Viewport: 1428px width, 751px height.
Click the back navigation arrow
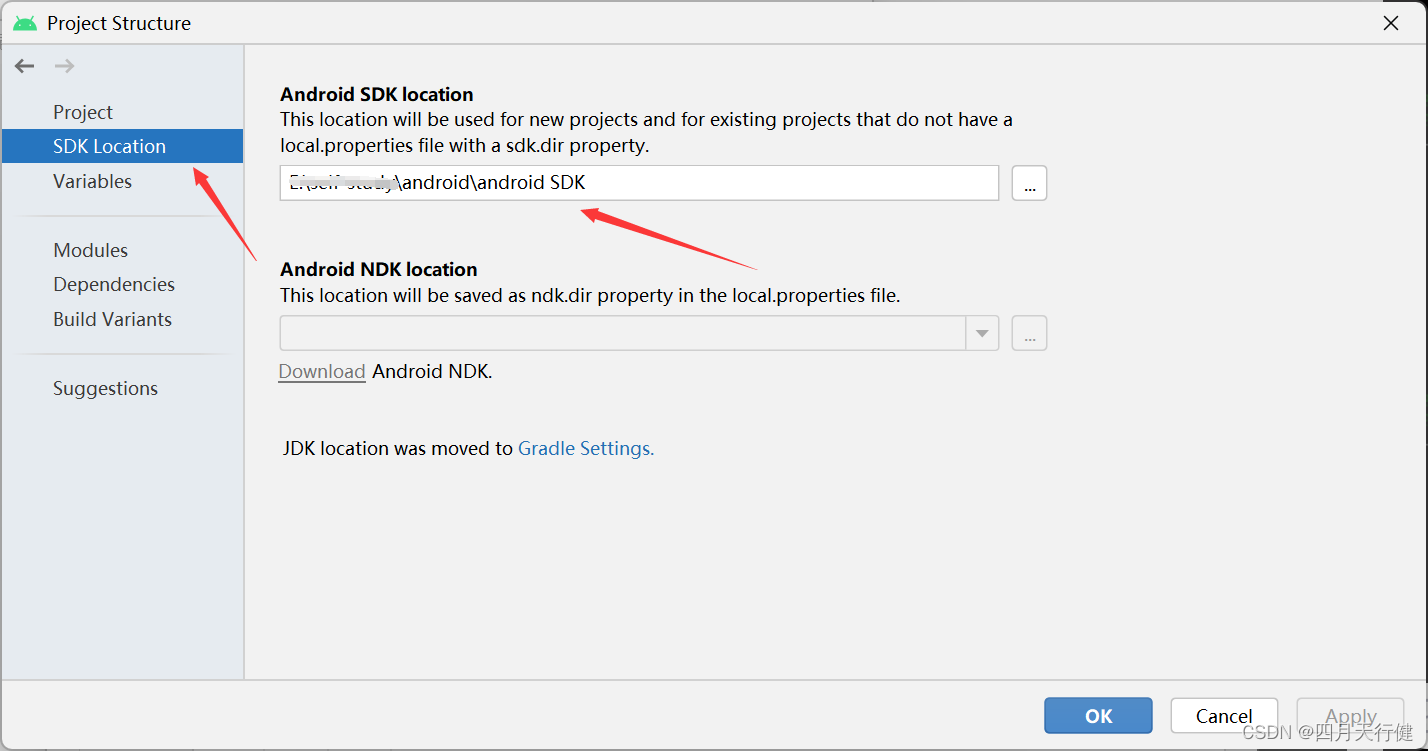(24, 66)
